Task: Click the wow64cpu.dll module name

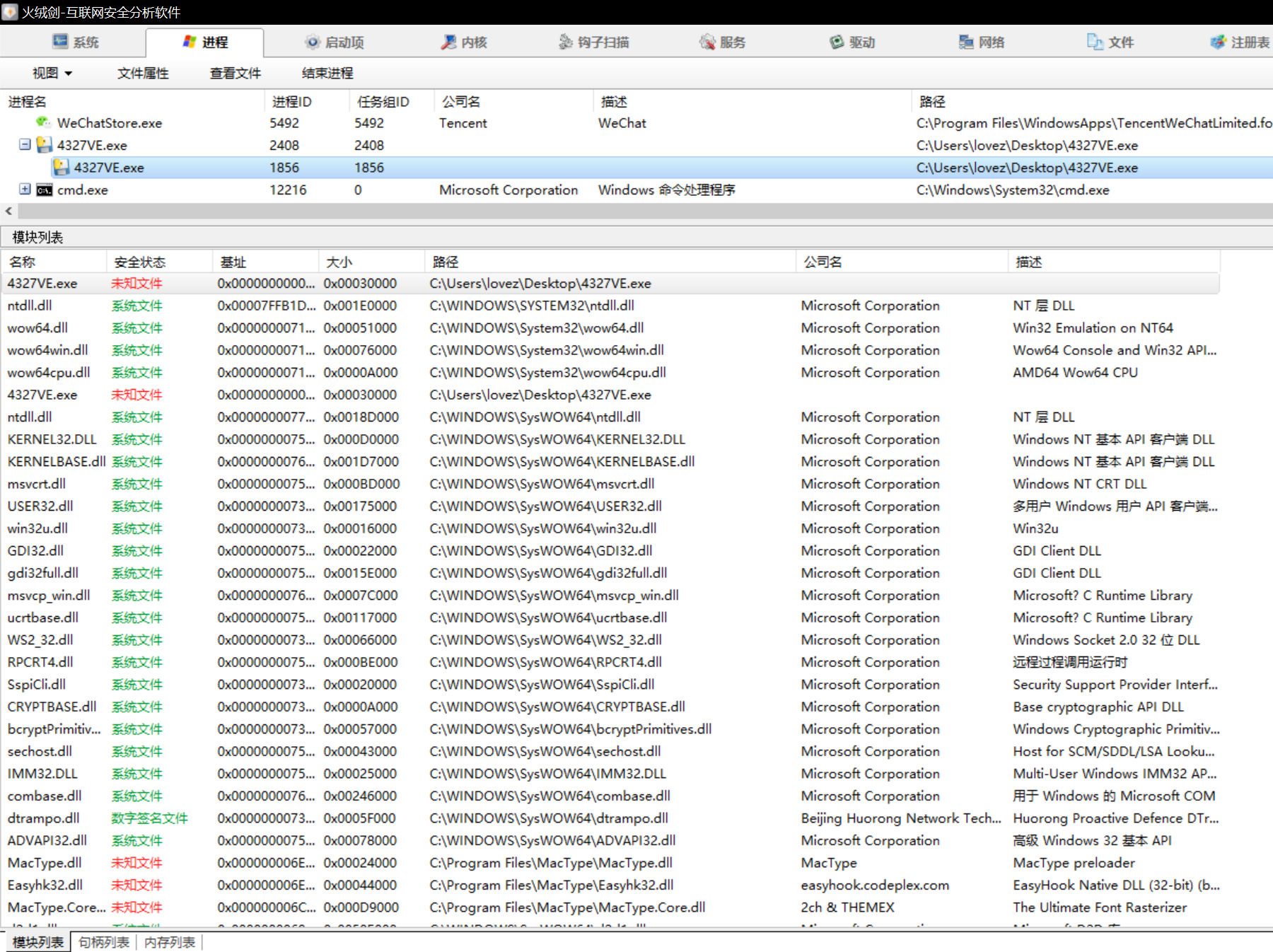Action: [49, 372]
